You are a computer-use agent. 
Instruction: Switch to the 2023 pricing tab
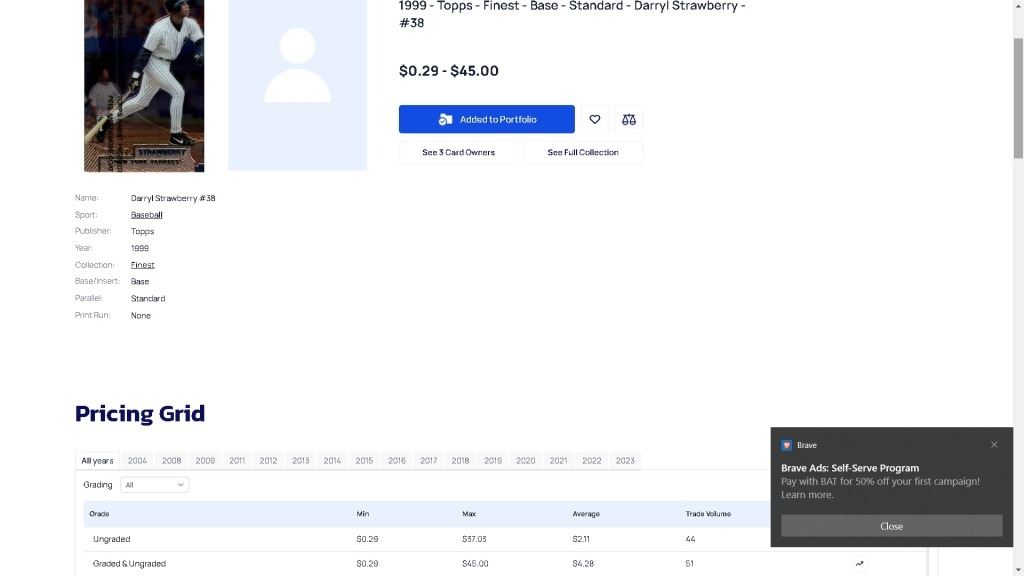coord(625,461)
